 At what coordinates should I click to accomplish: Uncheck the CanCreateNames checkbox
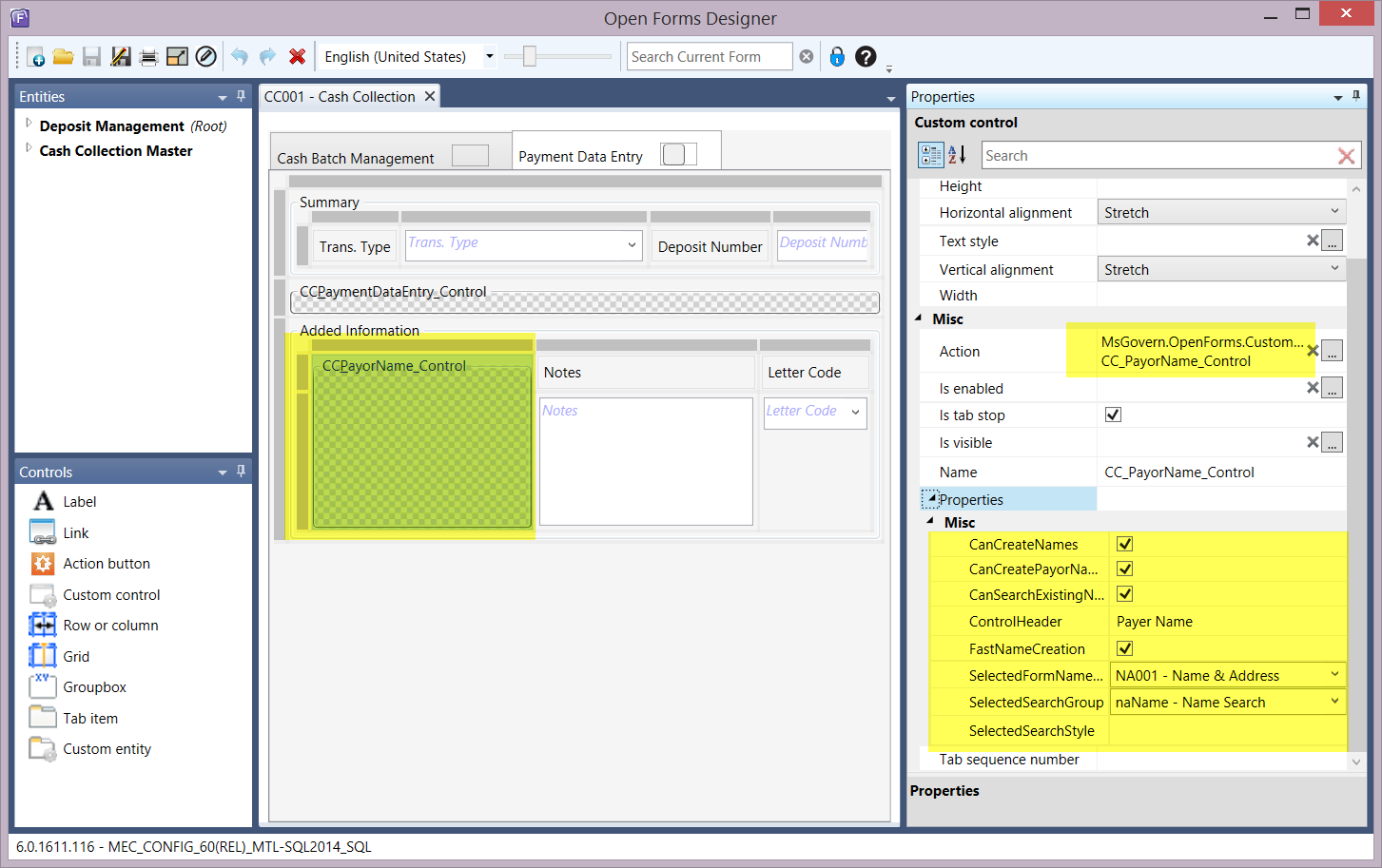pyautogui.click(x=1124, y=544)
